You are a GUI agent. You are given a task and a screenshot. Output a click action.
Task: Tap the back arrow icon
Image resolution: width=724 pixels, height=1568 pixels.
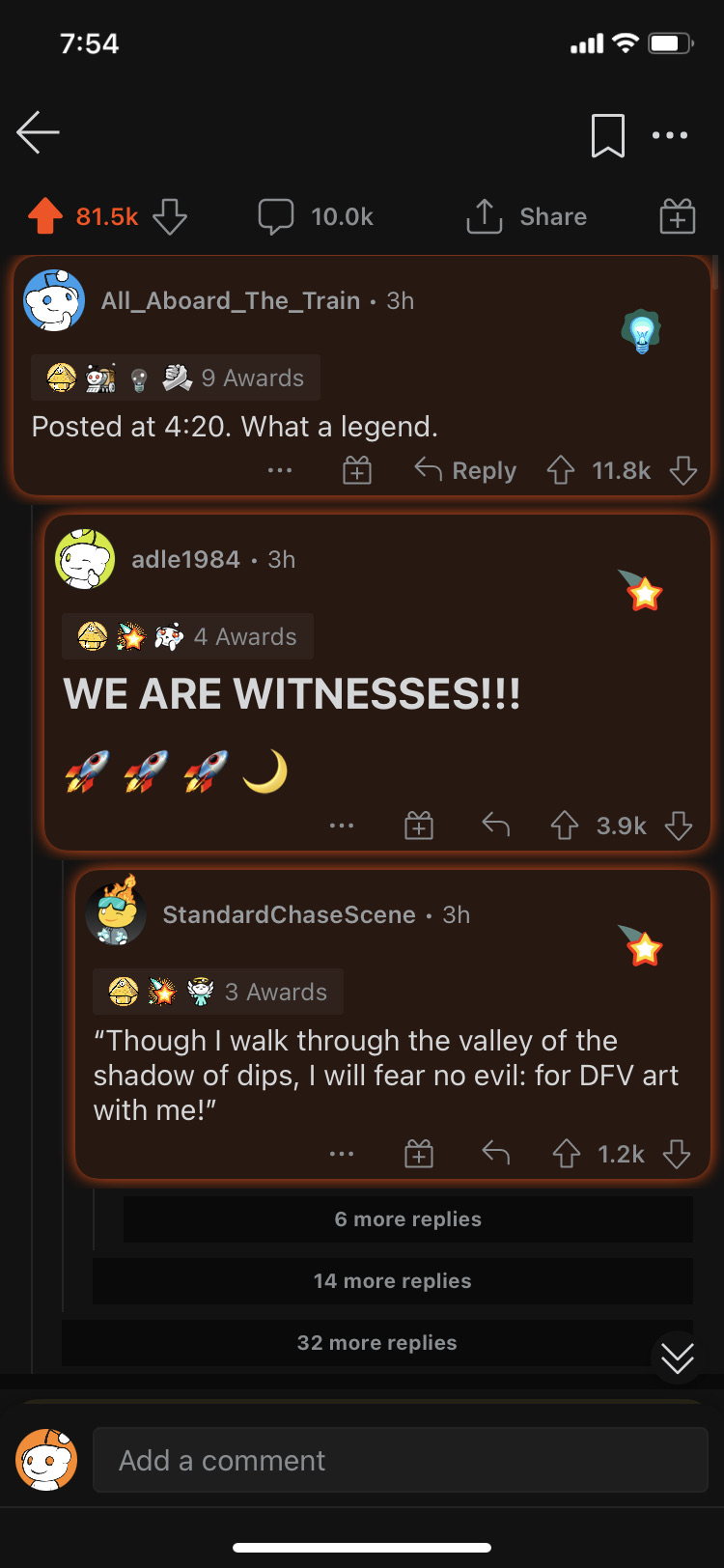pos(39,132)
